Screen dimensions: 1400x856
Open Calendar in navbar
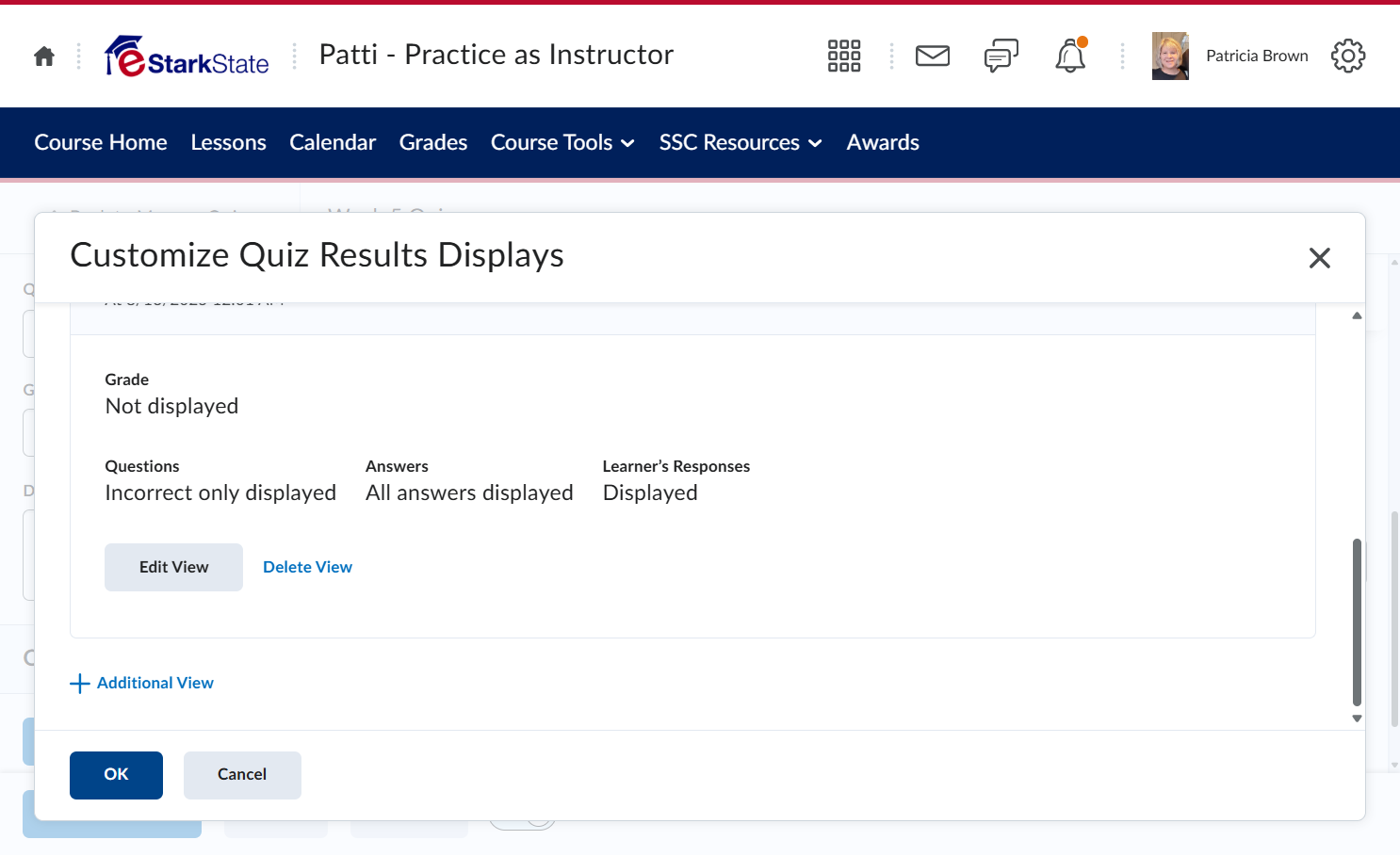click(x=333, y=142)
